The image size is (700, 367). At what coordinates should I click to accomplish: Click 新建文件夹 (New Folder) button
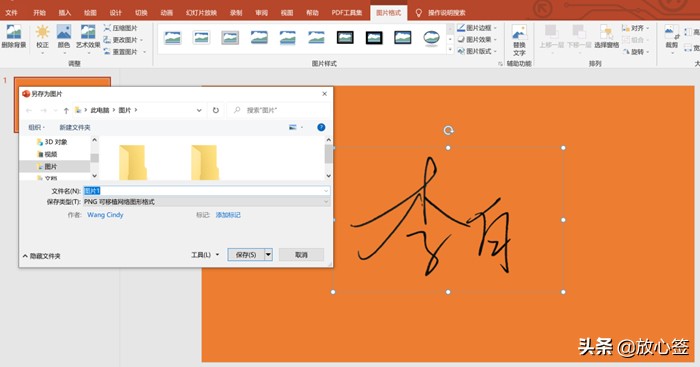(x=75, y=127)
